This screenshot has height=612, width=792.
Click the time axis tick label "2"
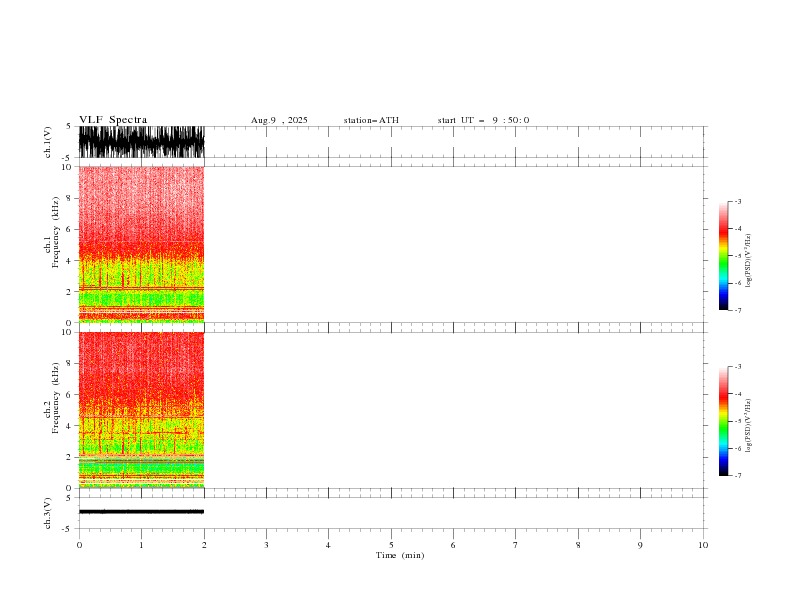(x=204, y=545)
